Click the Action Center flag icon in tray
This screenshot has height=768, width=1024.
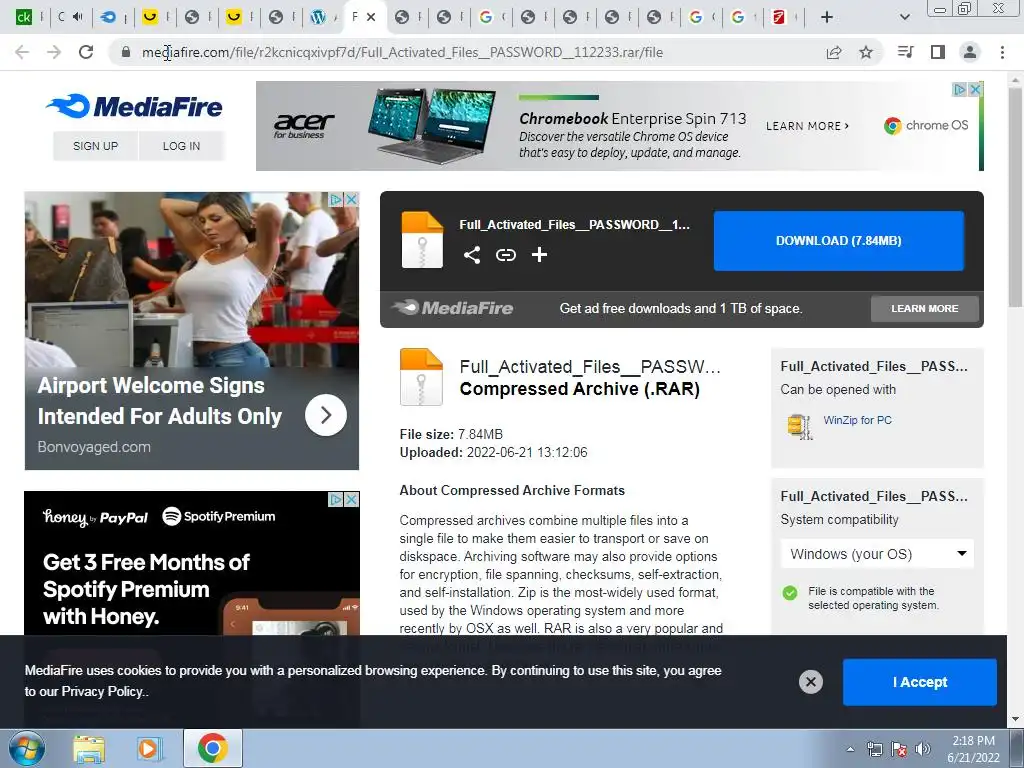899,749
